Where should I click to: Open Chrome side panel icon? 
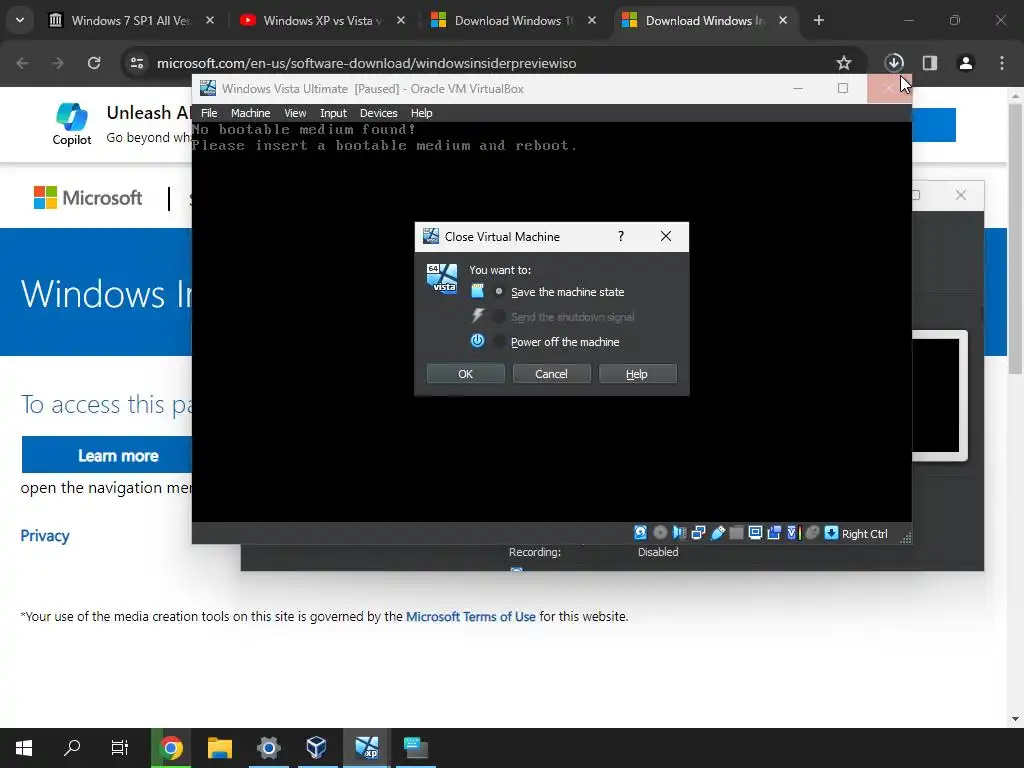click(x=929, y=63)
